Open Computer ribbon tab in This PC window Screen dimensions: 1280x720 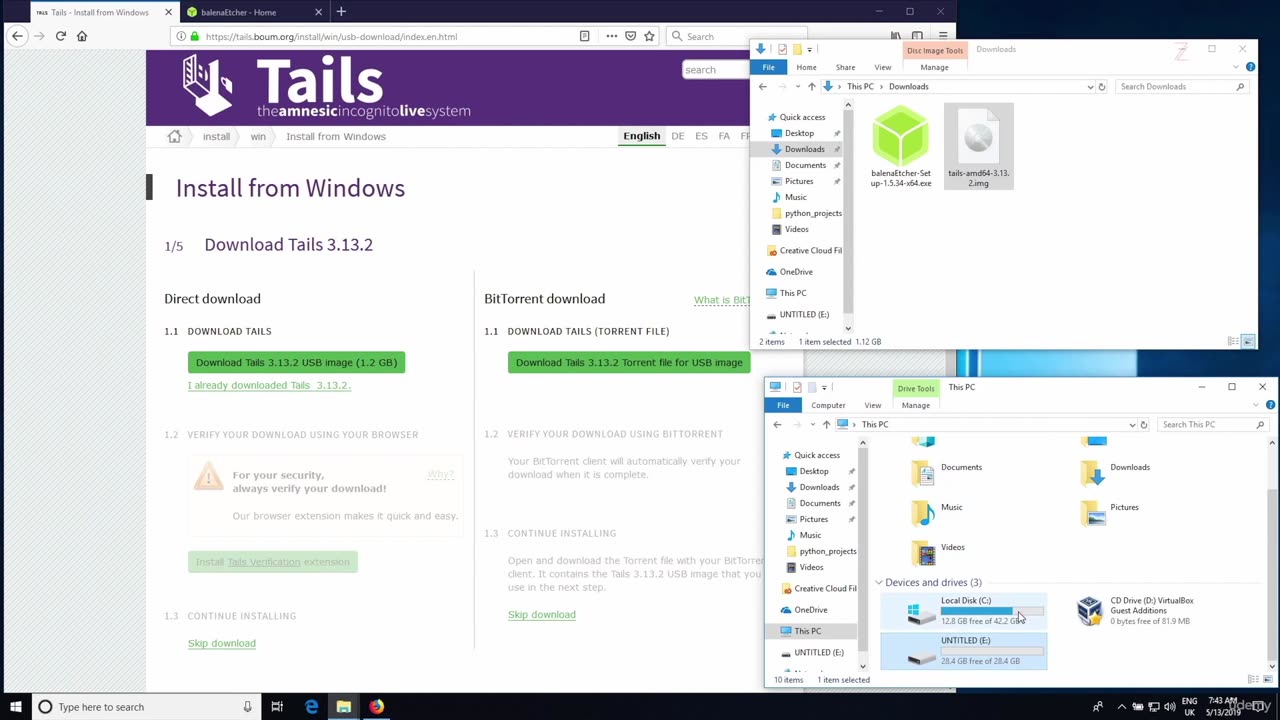click(828, 405)
